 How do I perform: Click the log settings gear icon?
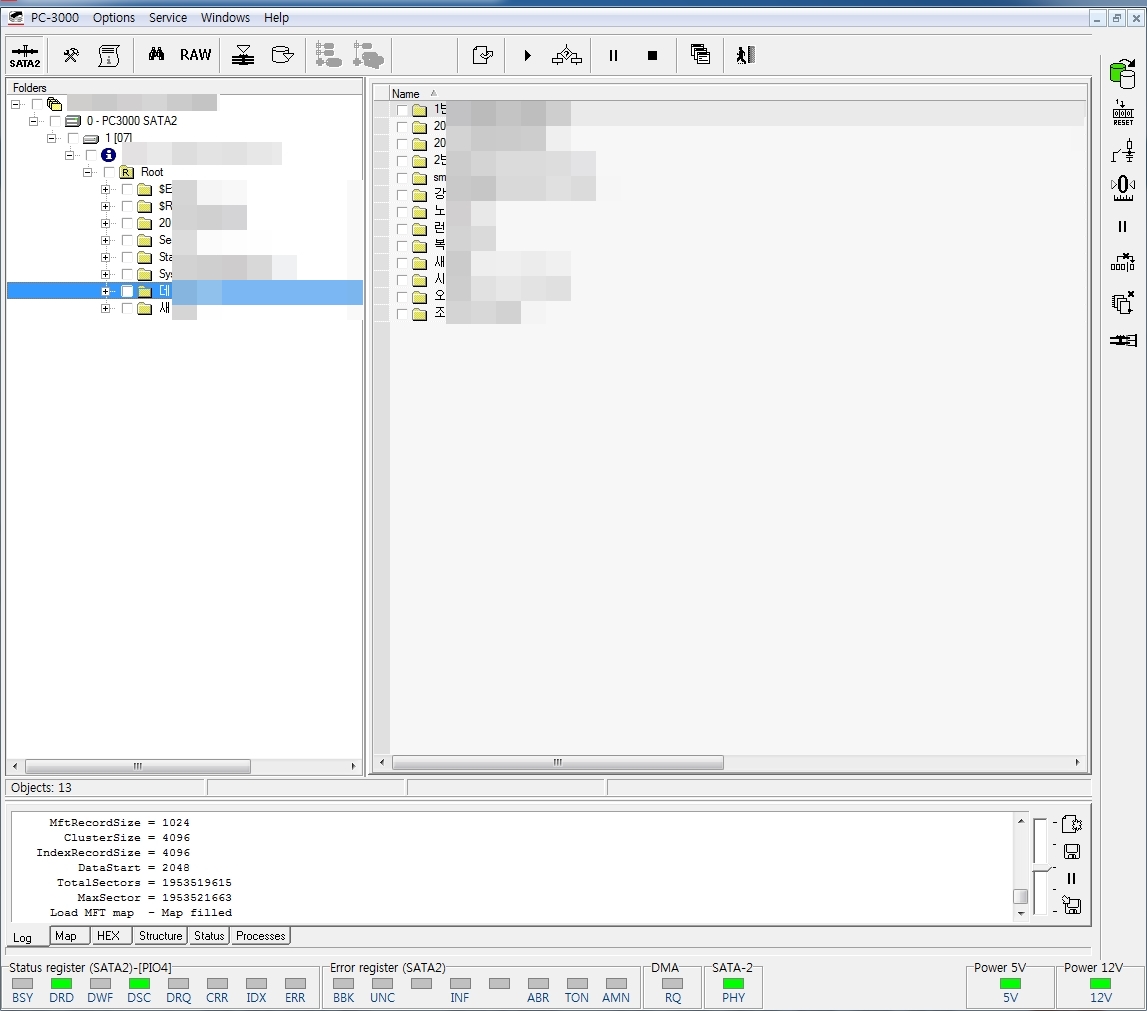click(1072, 824)
